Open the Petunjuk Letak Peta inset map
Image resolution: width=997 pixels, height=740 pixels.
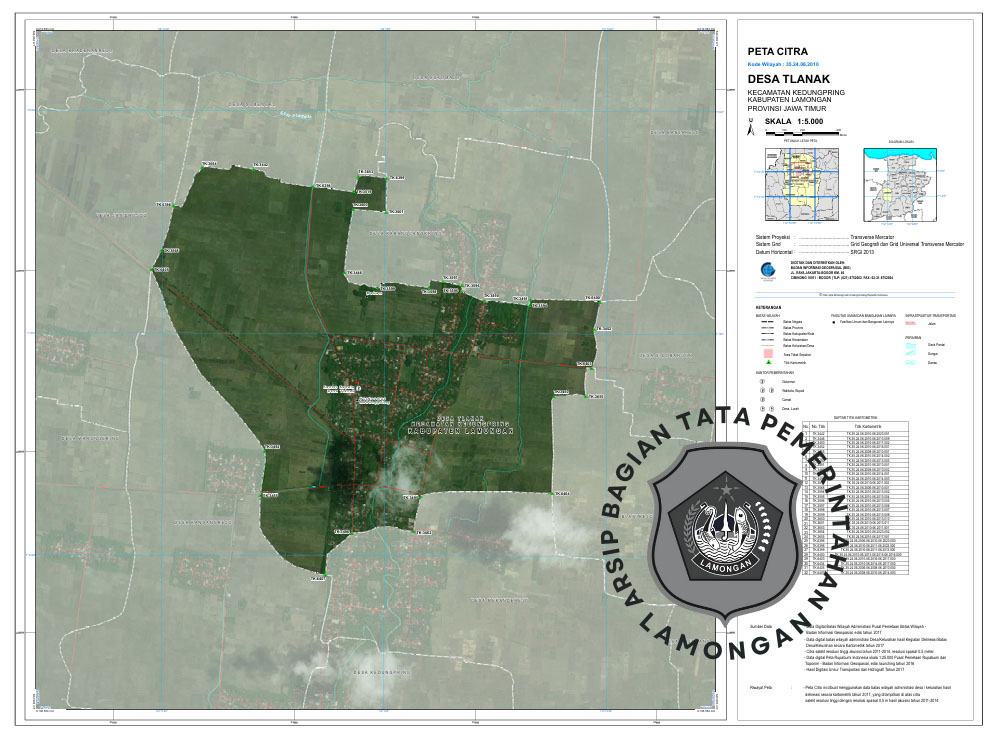point(801,185)
